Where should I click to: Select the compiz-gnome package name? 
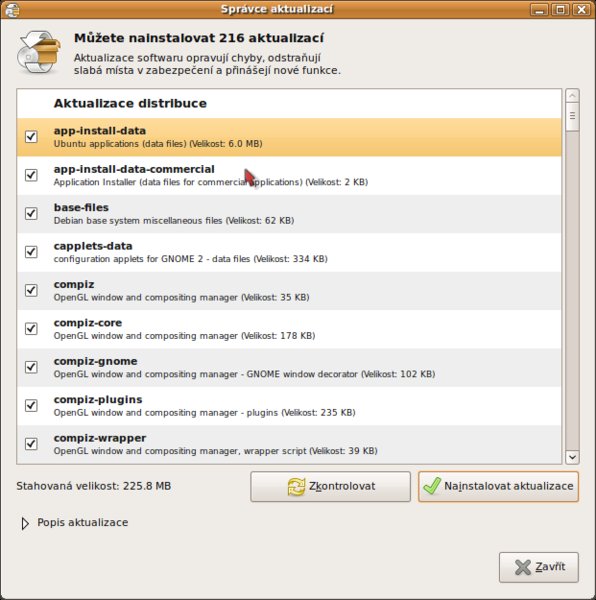(x=96, y=361)
